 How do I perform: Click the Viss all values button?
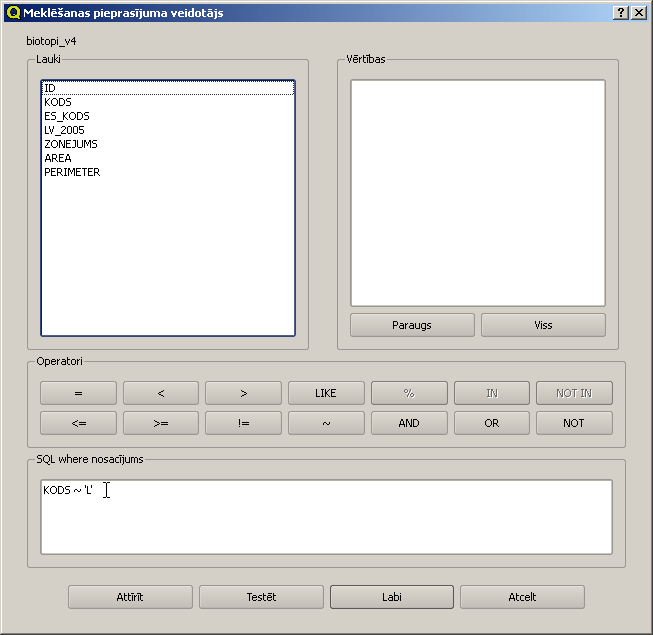[x=543, y=325]
